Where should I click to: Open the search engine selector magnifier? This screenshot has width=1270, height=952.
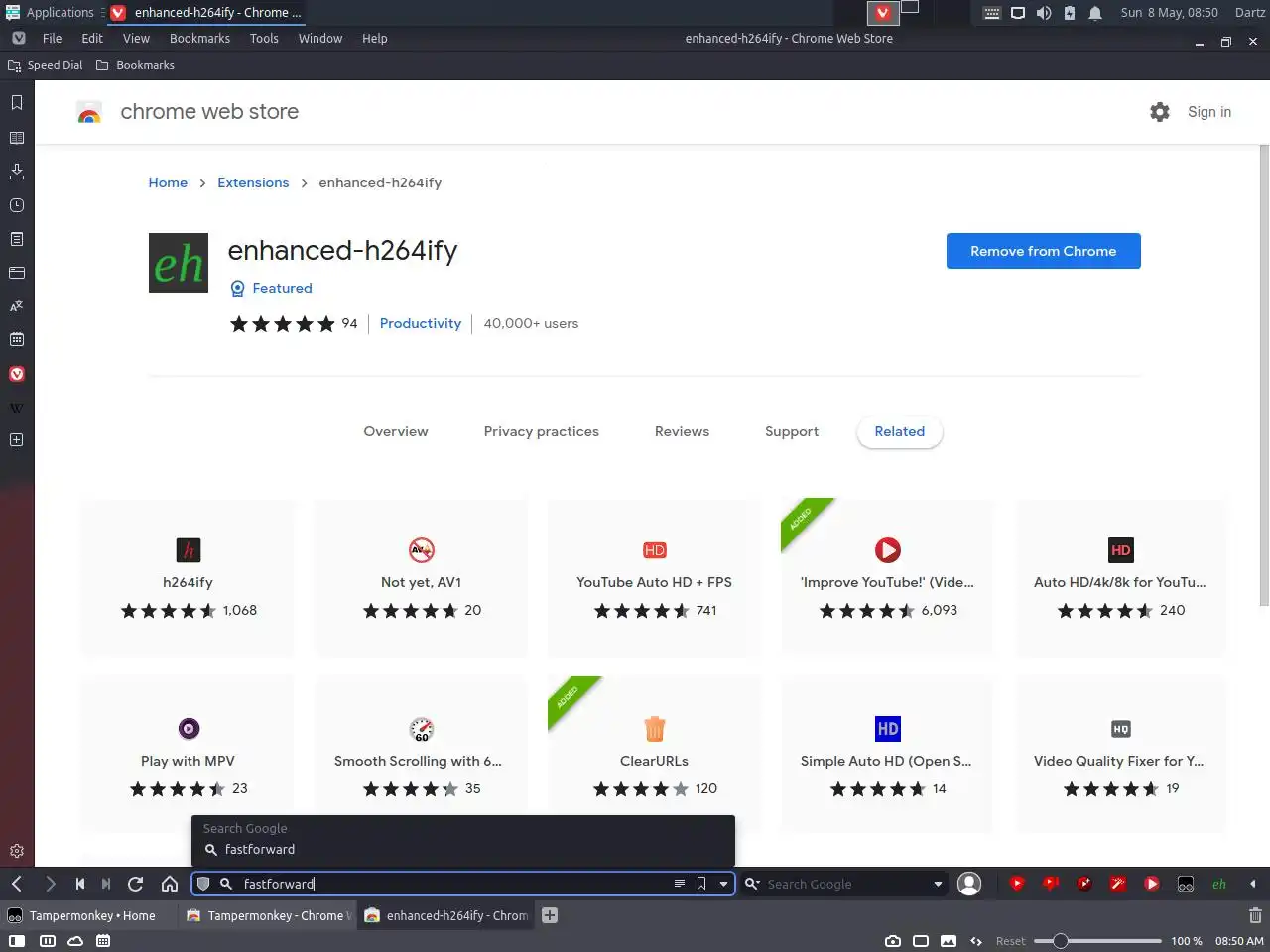(x=753, y=884)
